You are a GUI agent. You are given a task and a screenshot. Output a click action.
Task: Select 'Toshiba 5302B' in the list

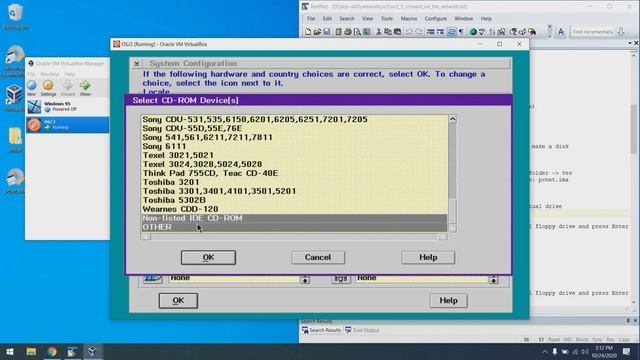(294, 200)
